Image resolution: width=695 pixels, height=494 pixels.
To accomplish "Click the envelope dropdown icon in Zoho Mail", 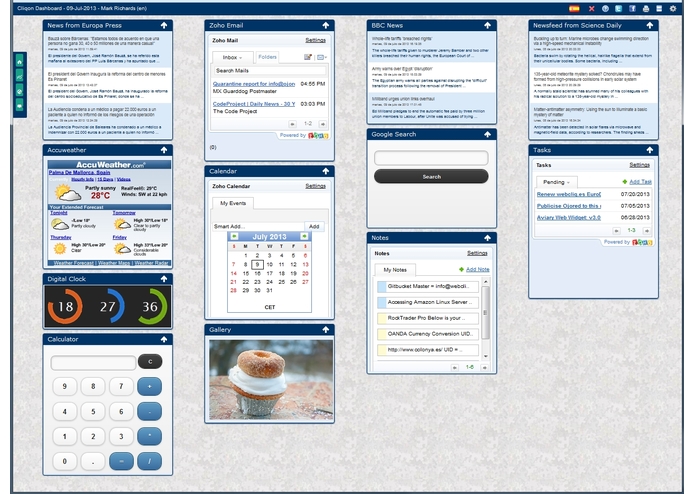I will click(322, 57).
